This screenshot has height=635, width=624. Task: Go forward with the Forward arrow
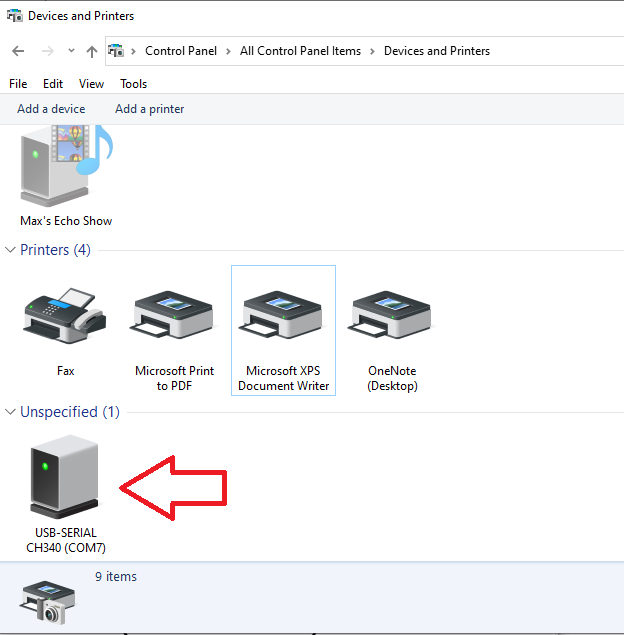47,51
